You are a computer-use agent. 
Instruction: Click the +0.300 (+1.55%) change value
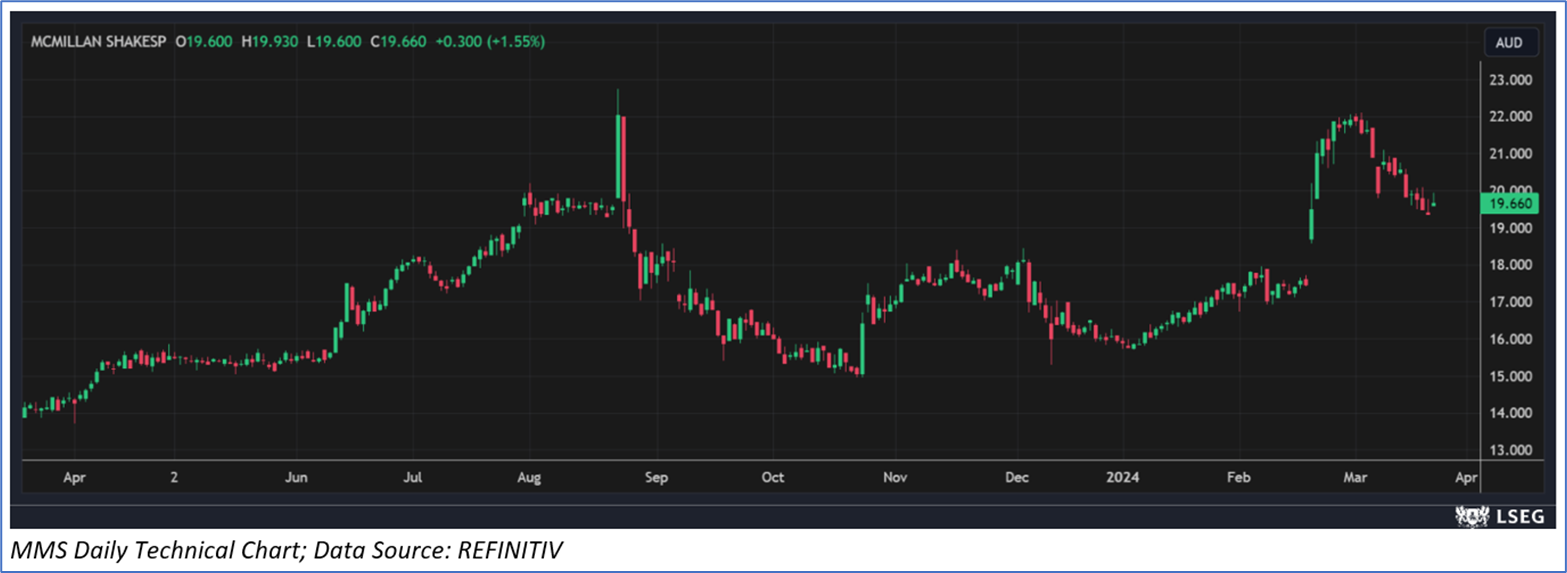click(490, 42)
